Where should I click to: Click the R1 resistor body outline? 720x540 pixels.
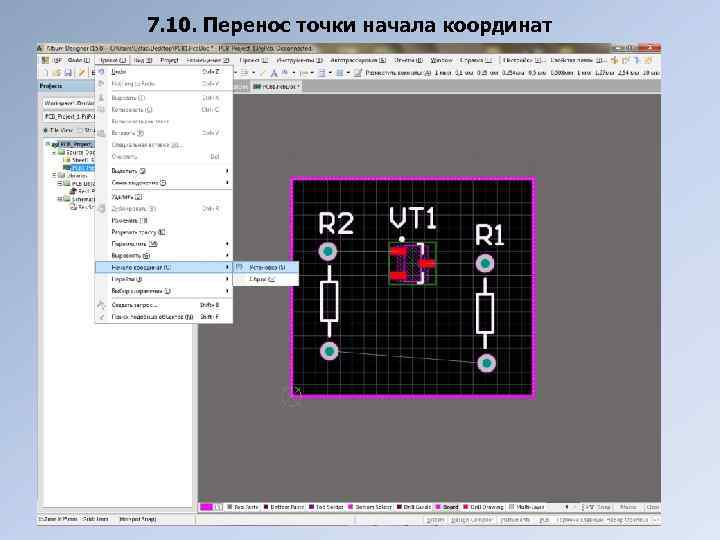[484, 313]
